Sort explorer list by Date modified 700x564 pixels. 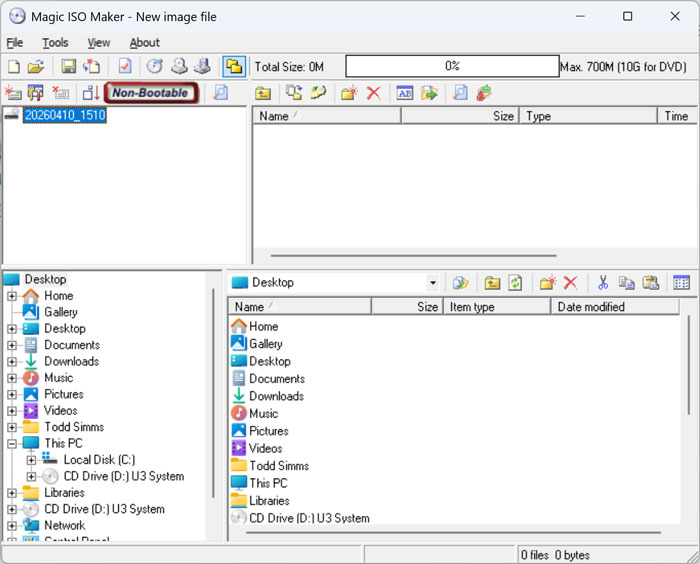615,307
